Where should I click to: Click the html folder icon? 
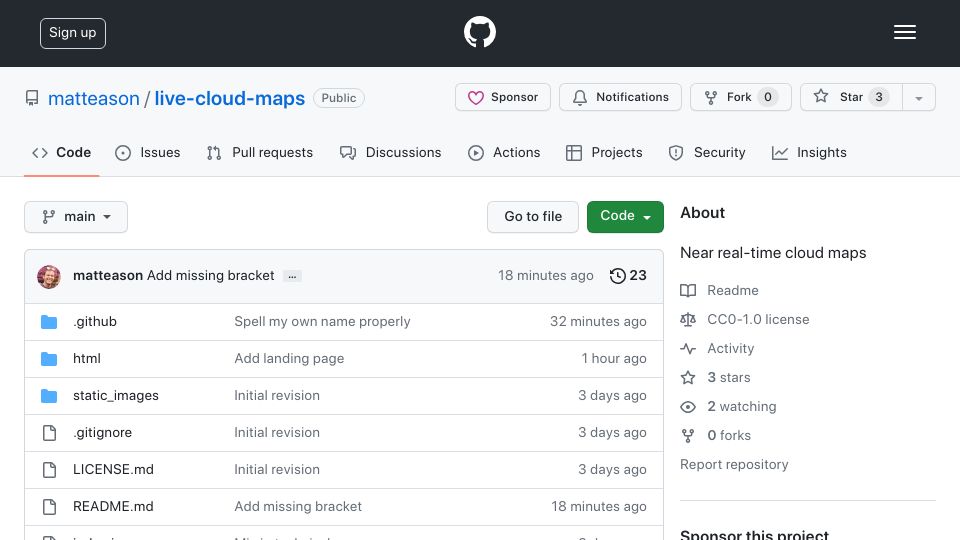[x=49, y=359]
